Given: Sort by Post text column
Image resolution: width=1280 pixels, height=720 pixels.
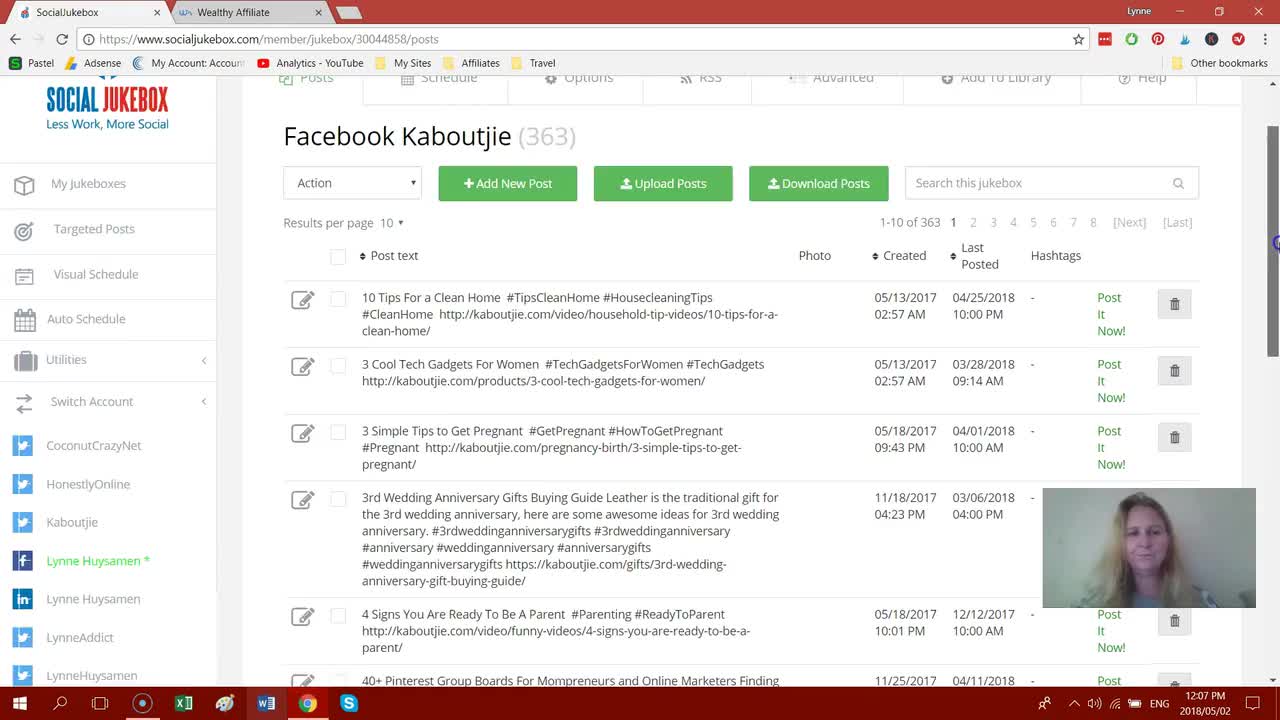Looking at the screenshot, I should 389,256.
